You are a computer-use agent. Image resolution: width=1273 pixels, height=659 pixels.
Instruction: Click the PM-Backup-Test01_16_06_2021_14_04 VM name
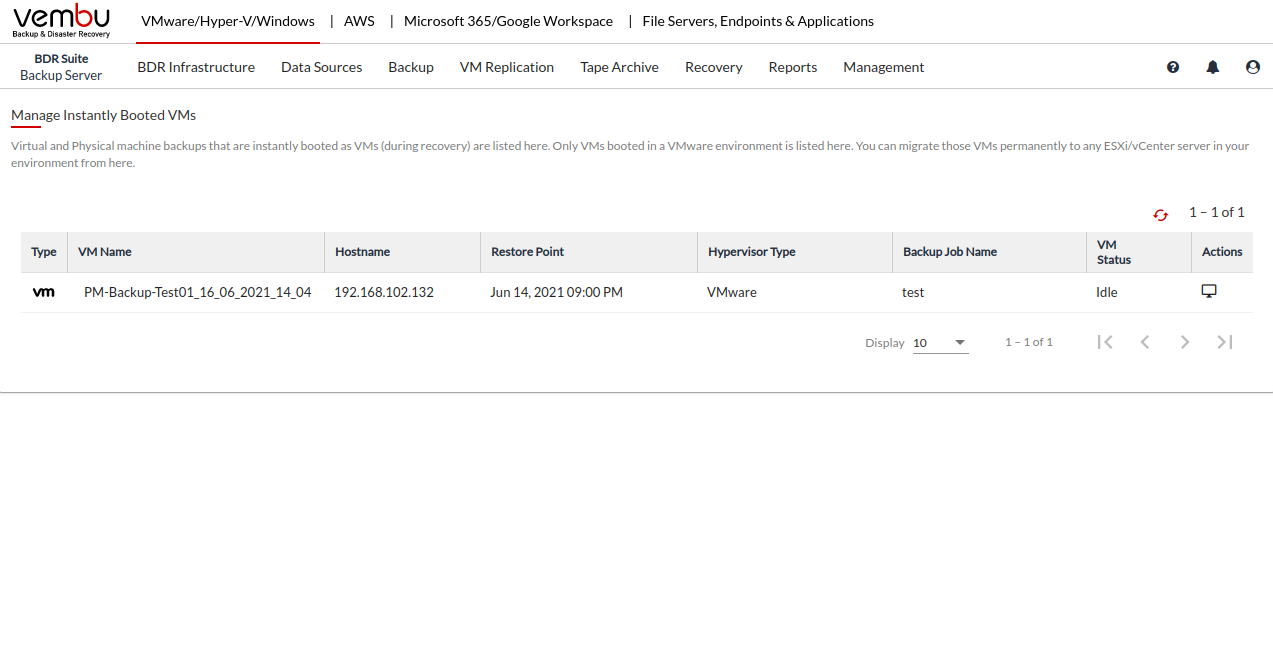pyautogui.click(x=197, y=292)
